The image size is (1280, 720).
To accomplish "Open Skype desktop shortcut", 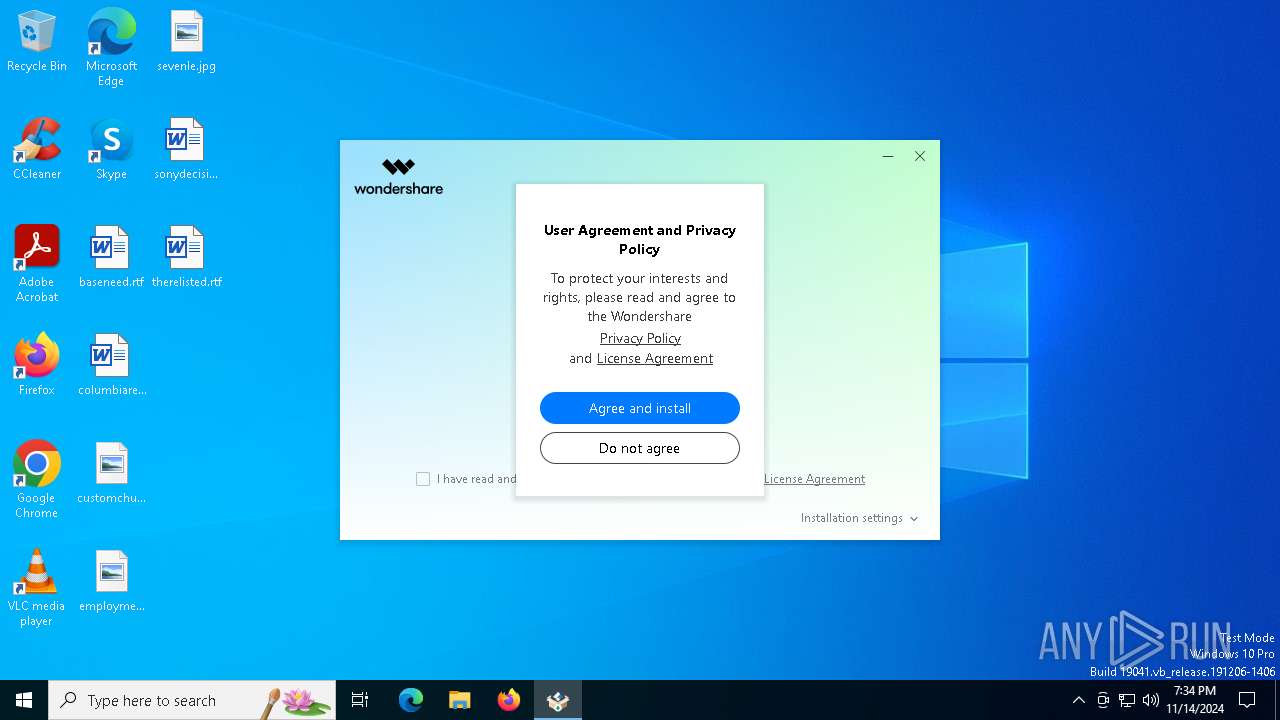I will (111, 149).
